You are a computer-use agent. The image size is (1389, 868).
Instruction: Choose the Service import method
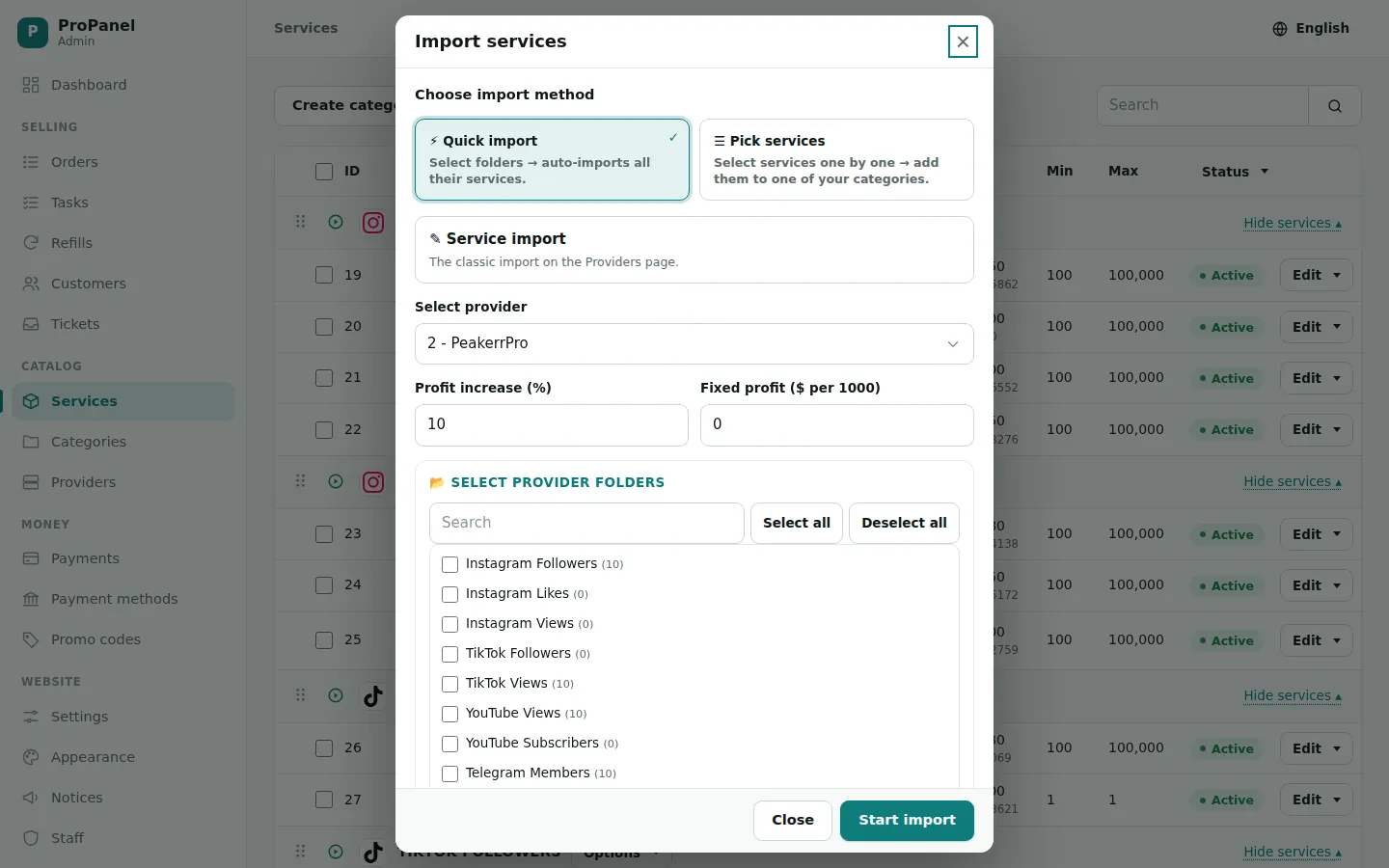694,250
